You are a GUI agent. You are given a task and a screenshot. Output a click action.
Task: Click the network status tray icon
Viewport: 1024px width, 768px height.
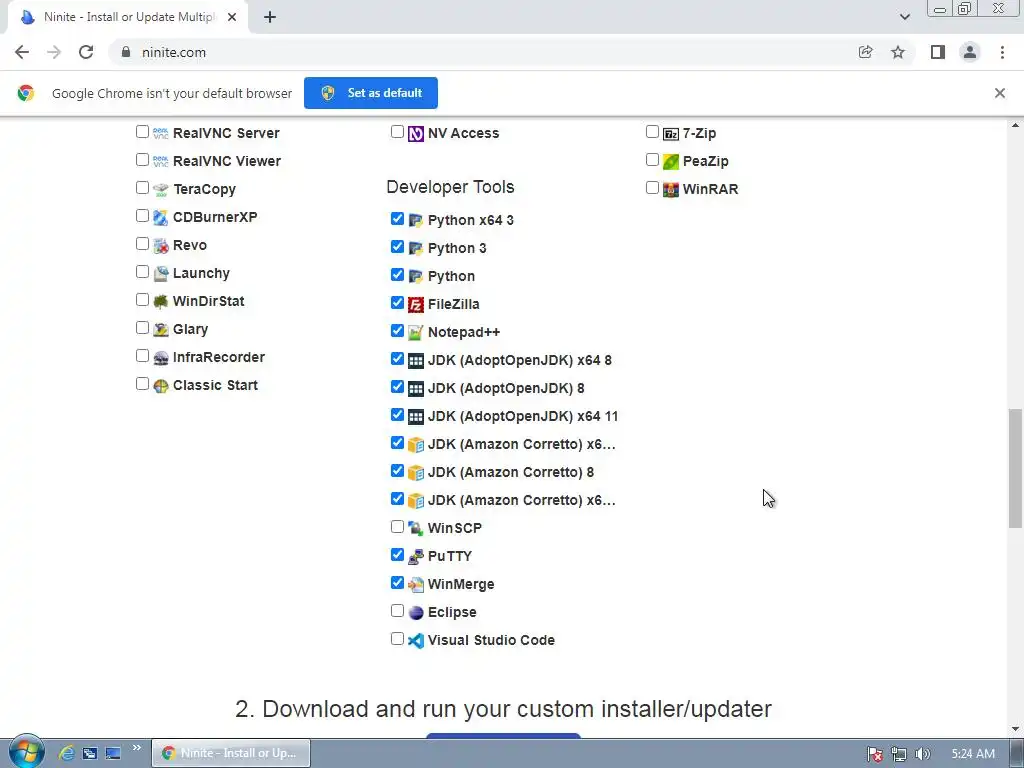point(899,754)
